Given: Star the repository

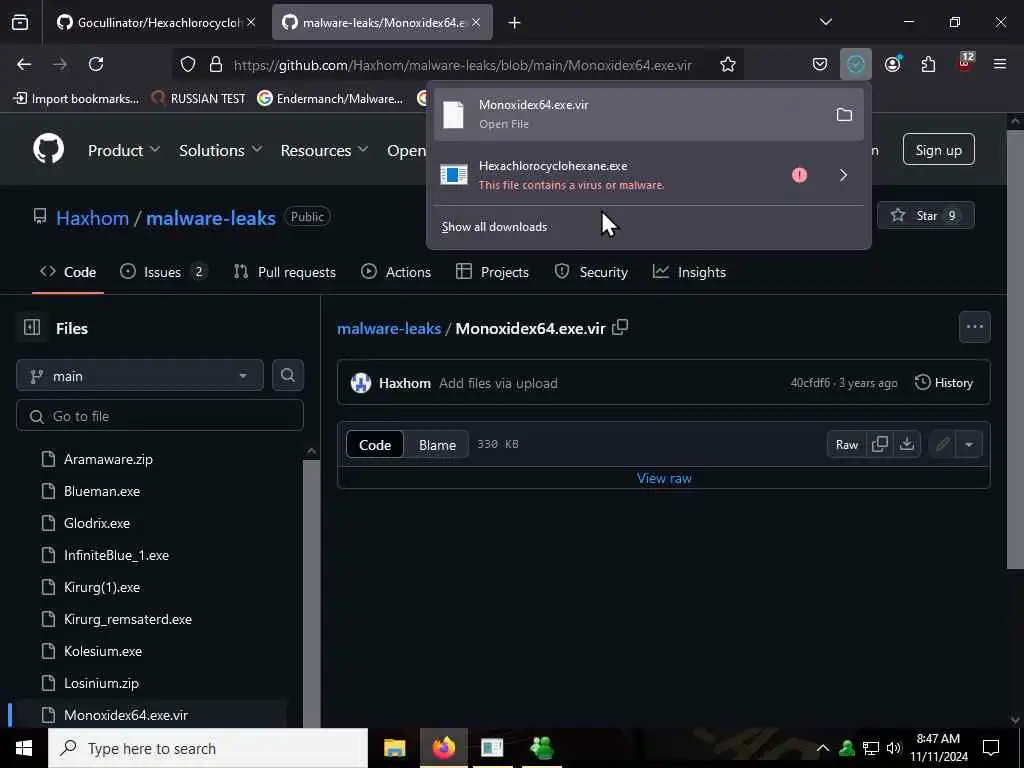Looking at the screenshot, I should coord(925,216).
